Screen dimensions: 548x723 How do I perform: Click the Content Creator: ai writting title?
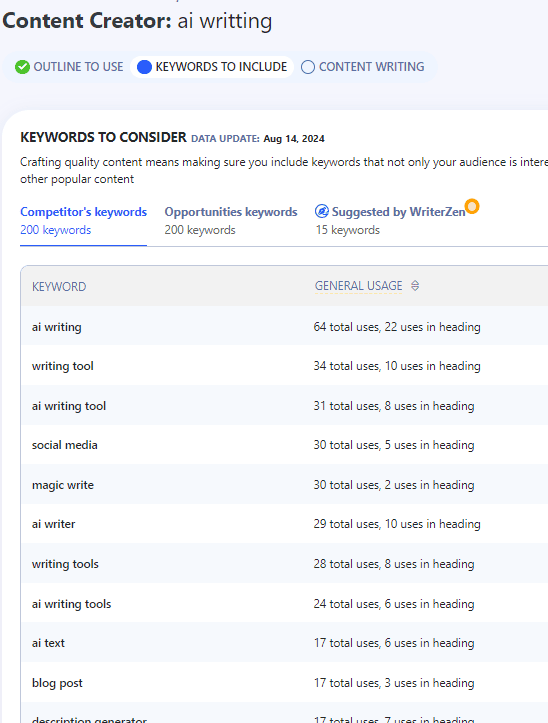click(x=137, y=21)
